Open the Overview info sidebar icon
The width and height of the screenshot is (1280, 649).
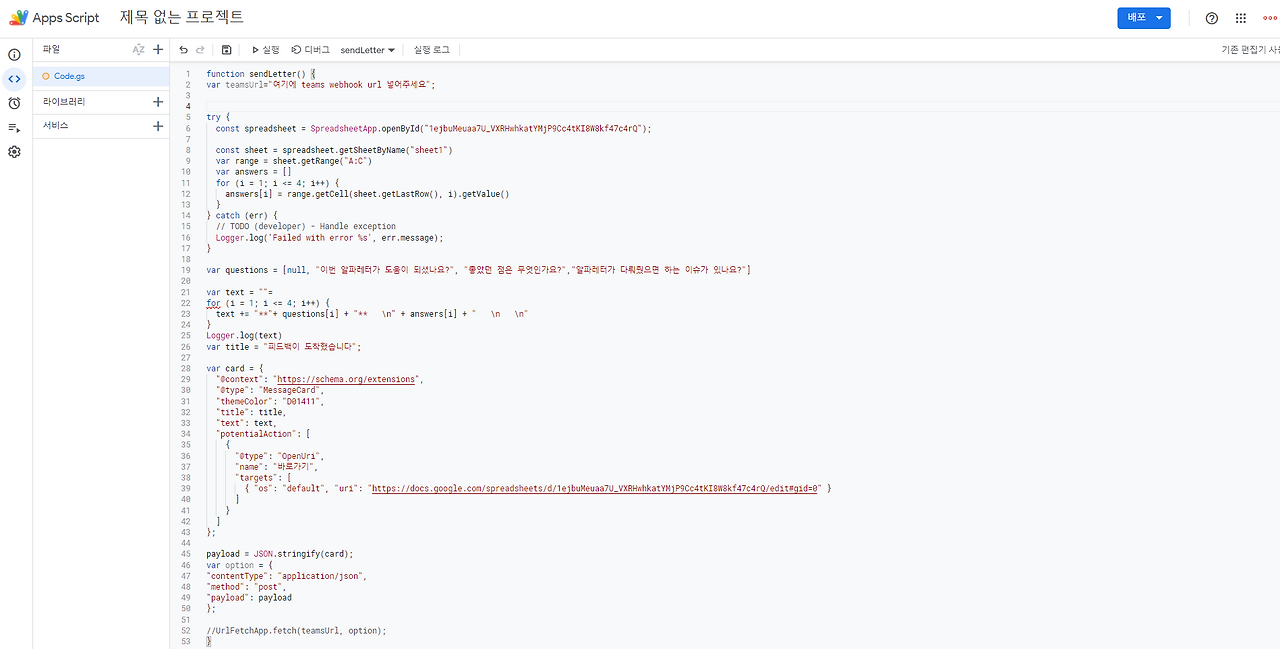14,55
